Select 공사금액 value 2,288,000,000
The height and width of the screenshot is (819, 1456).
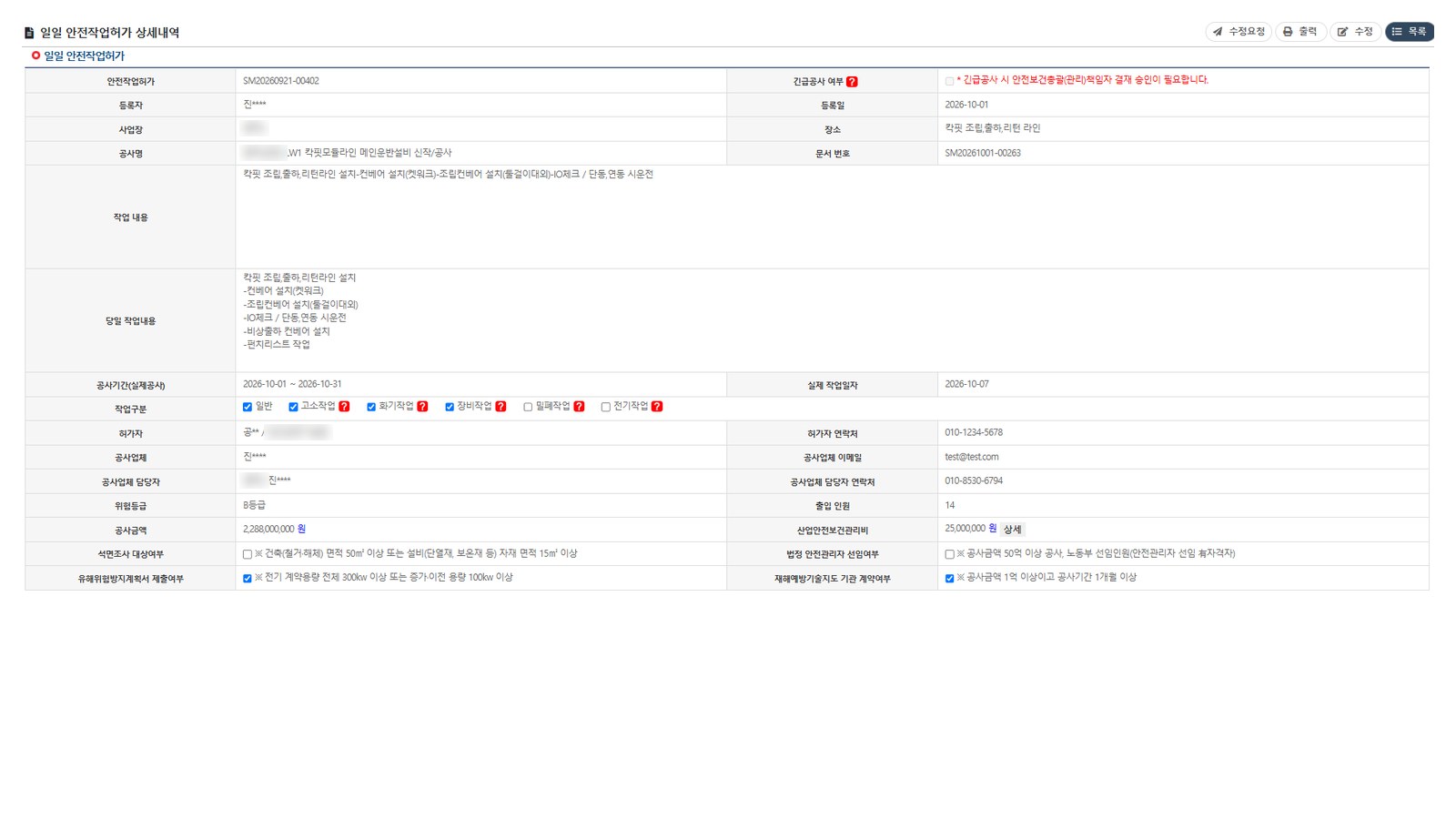(268, 529)
